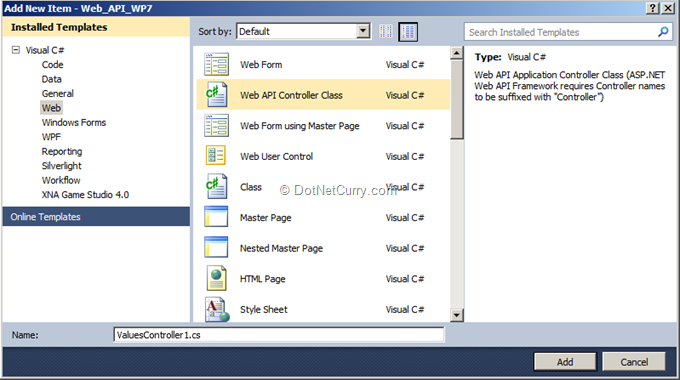This screenshot has width=680, height=380.
Task: Select the 'Master Page' template name
Action: 265,217
